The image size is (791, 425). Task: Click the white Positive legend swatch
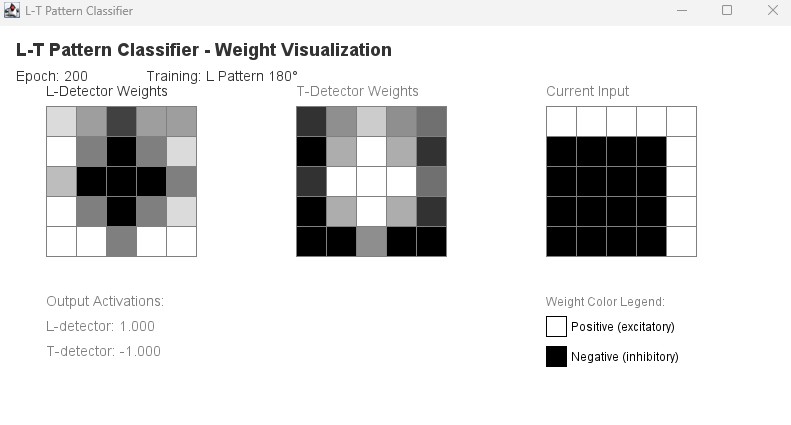coord(556,327)
